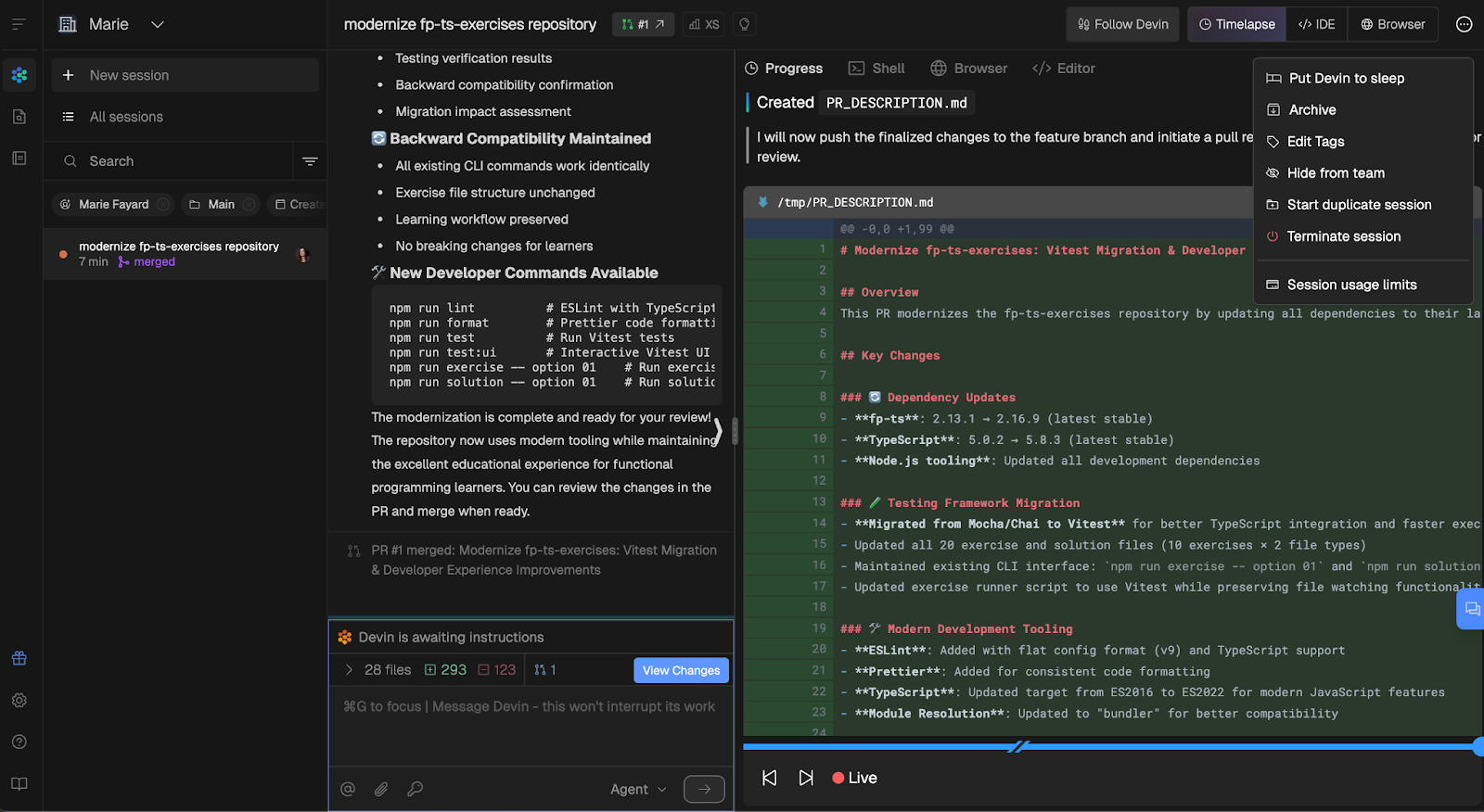Screen dimensions: 1484x812
Task: Start a New session
Action: click(185, 75)
